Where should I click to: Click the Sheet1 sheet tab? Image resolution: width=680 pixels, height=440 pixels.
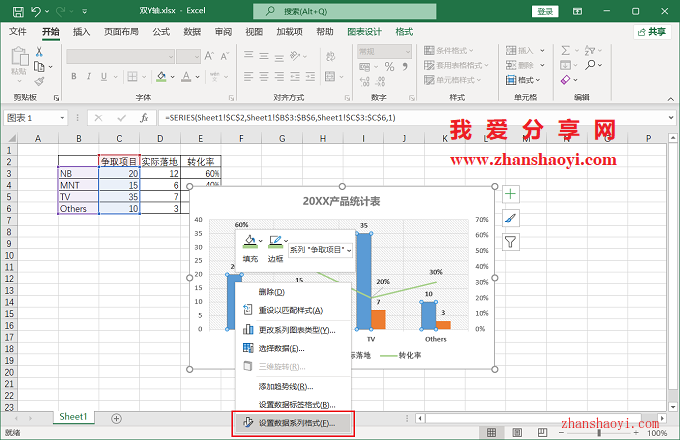[x=73, y=417]
